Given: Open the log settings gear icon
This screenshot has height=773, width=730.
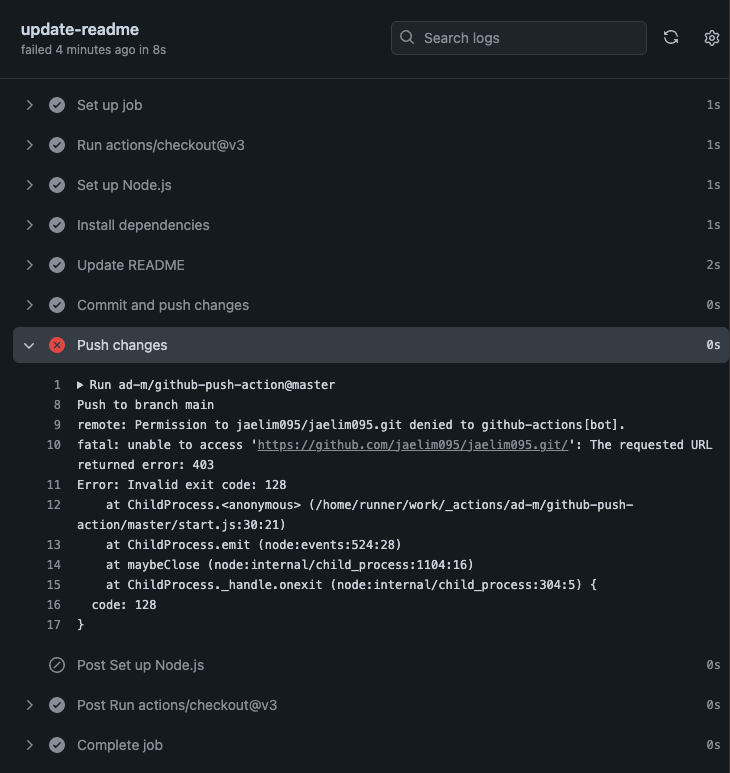Looking at the screenshot, I should [711, 38].
